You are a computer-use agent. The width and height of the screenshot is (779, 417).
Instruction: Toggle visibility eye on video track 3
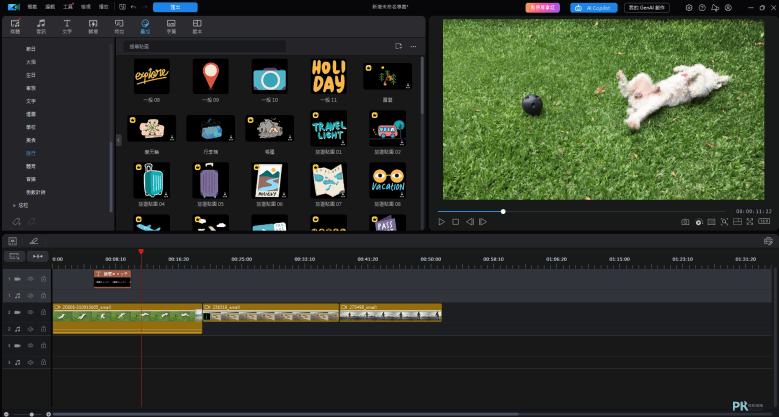(31, 345)
